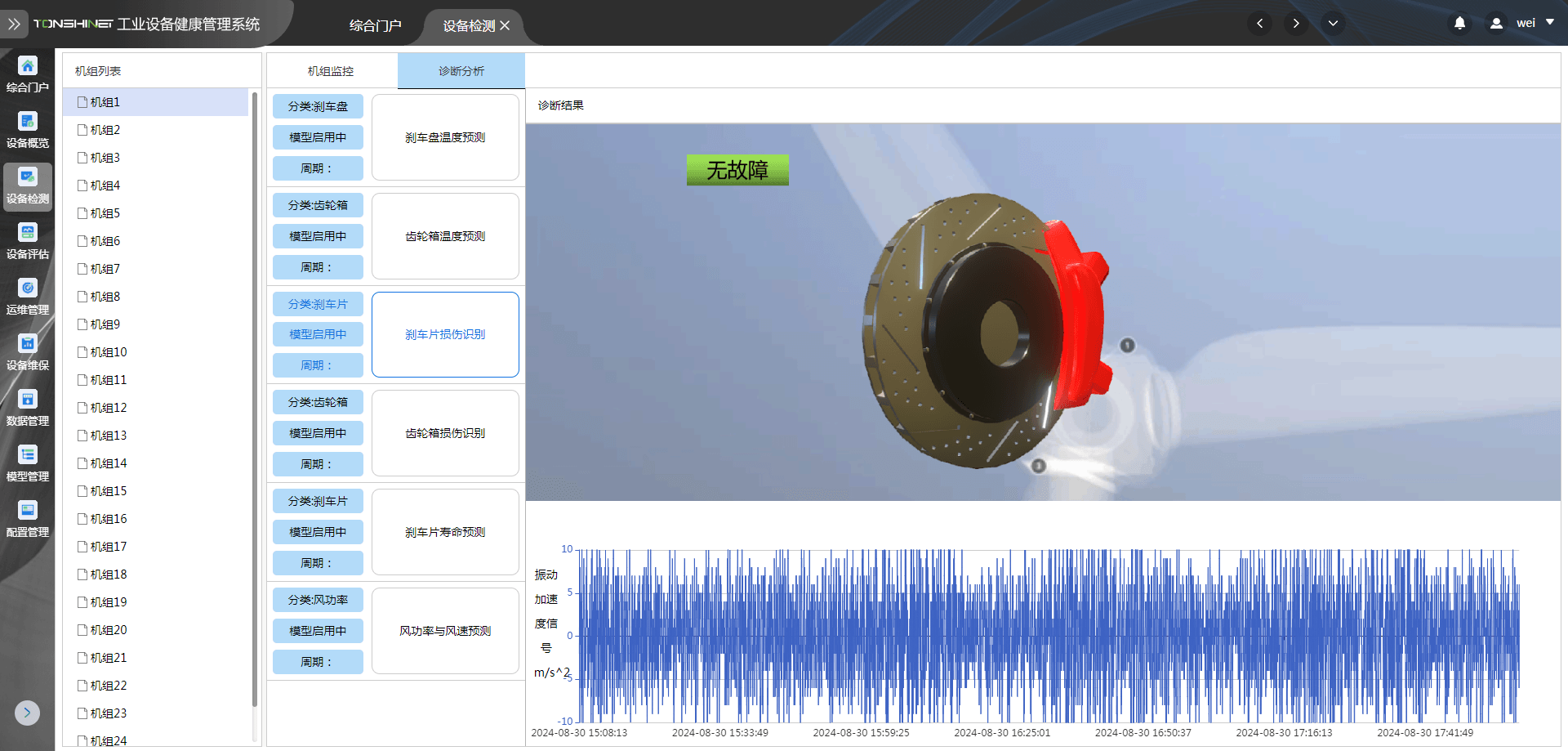1568x751 pixels.
Task: Open the wei user dropdown menu
Action: (1524, 23)
